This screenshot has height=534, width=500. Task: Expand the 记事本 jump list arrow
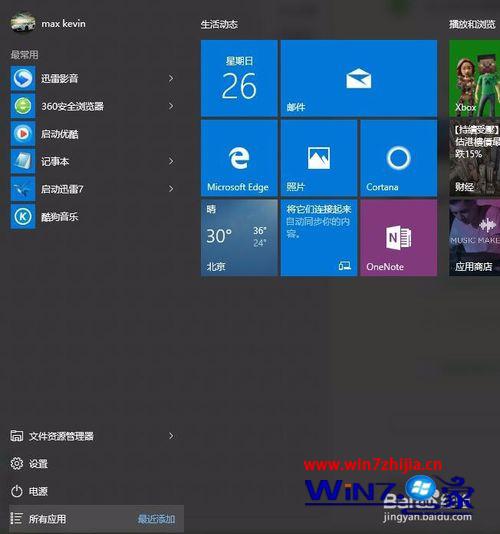coord(171,161)
